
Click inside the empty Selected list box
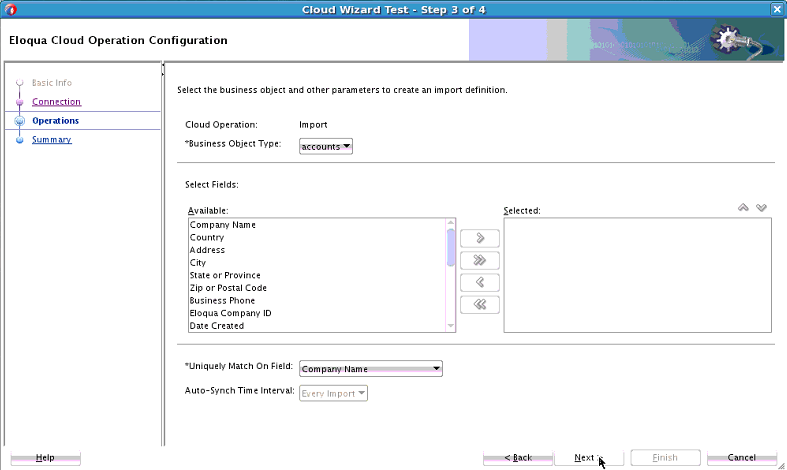(637, 275)
